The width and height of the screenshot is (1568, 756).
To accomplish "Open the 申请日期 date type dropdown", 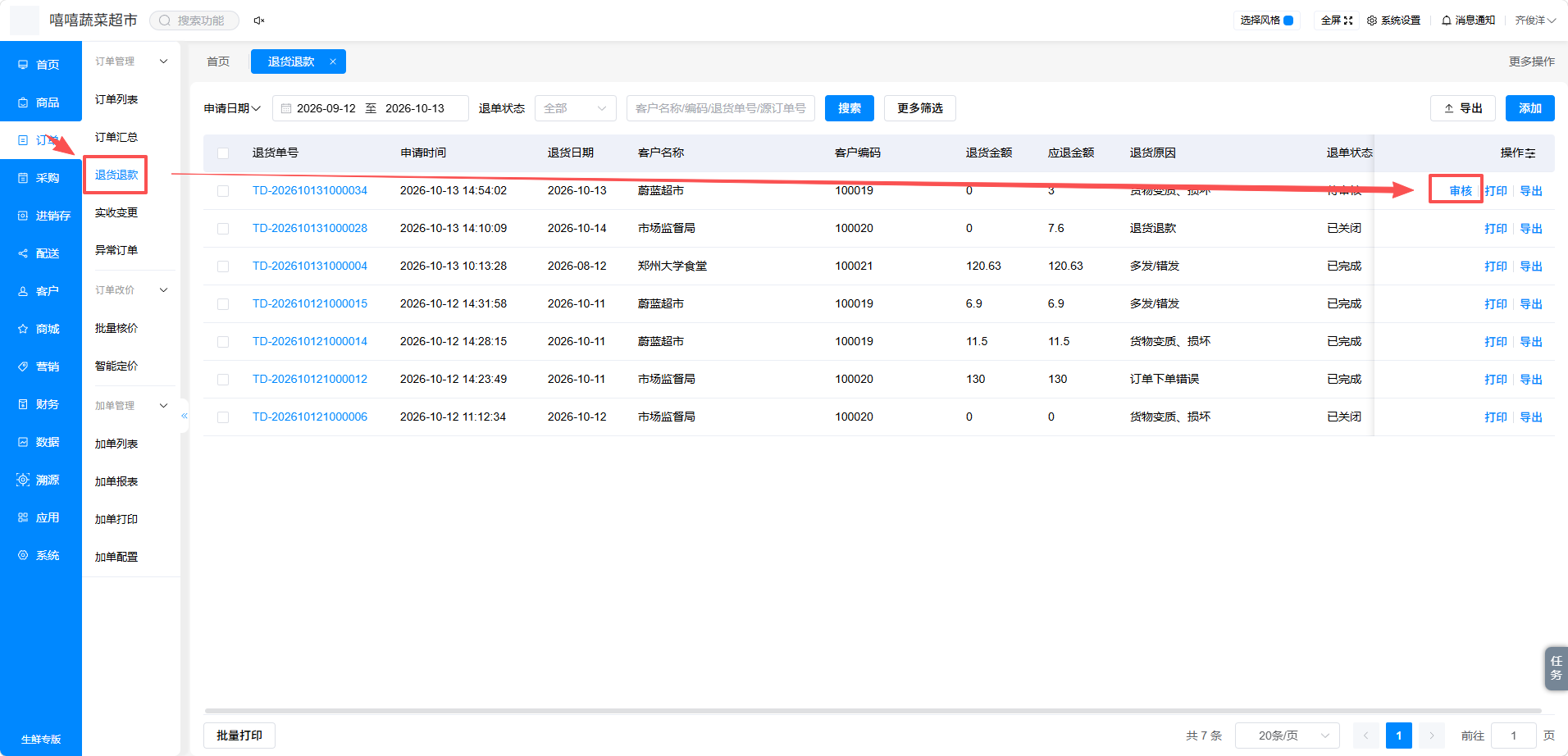I will [233, 108].
